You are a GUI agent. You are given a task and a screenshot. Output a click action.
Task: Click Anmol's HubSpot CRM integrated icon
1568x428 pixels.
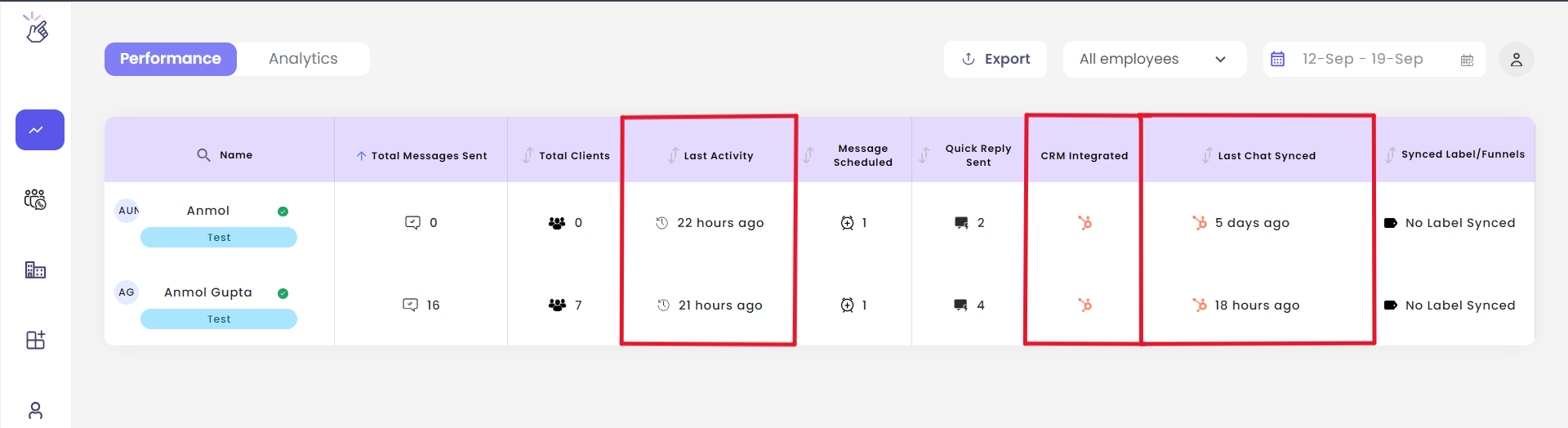click(x=1085, y=222)
